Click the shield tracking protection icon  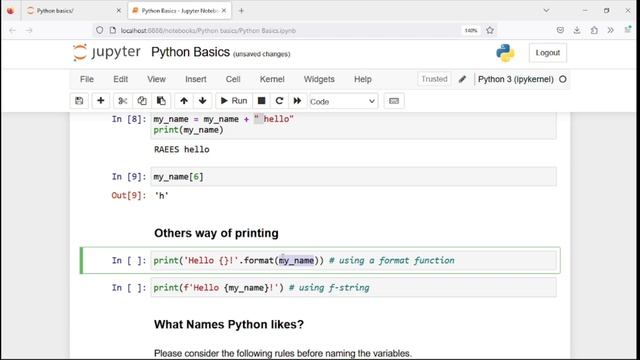(x=99, y=30)
